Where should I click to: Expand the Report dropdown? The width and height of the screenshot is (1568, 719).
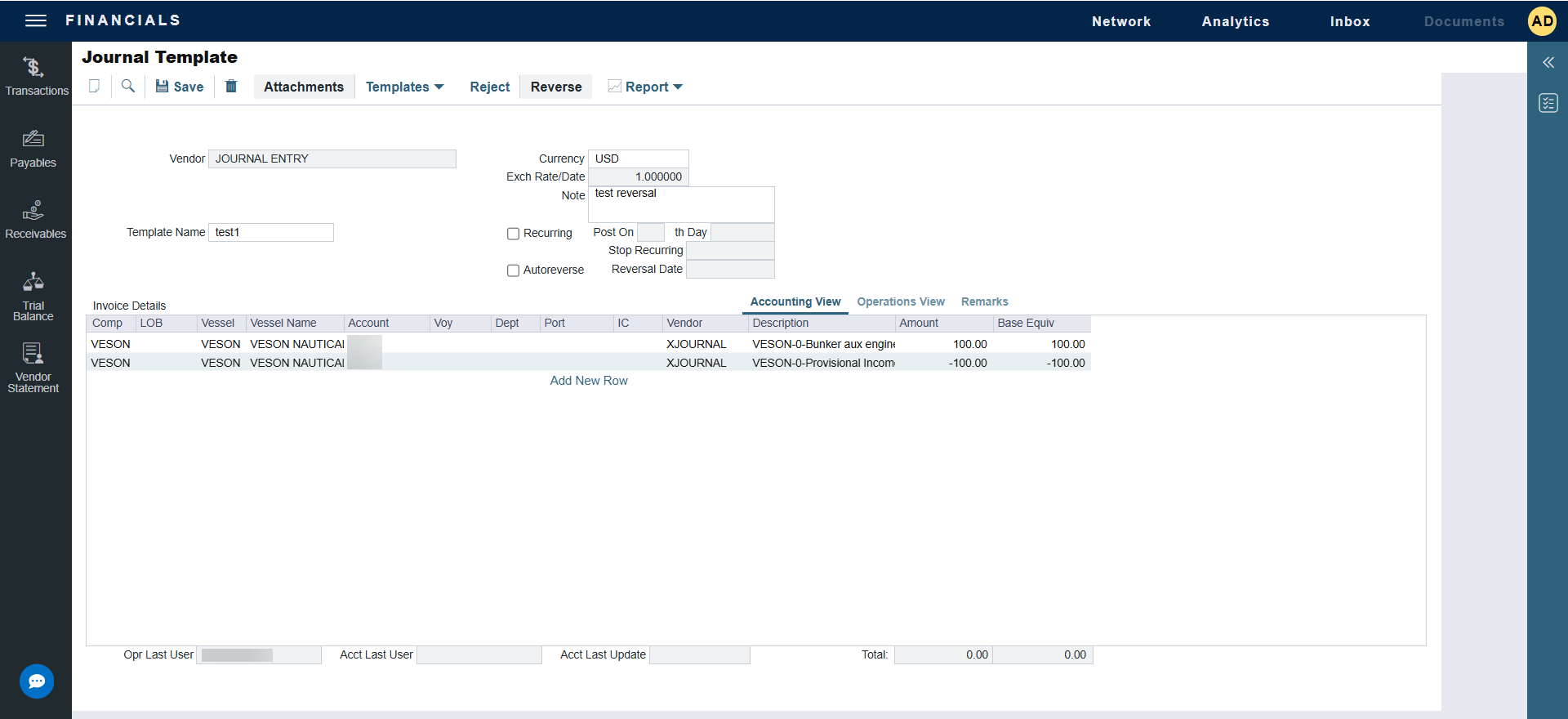[645, 87]
